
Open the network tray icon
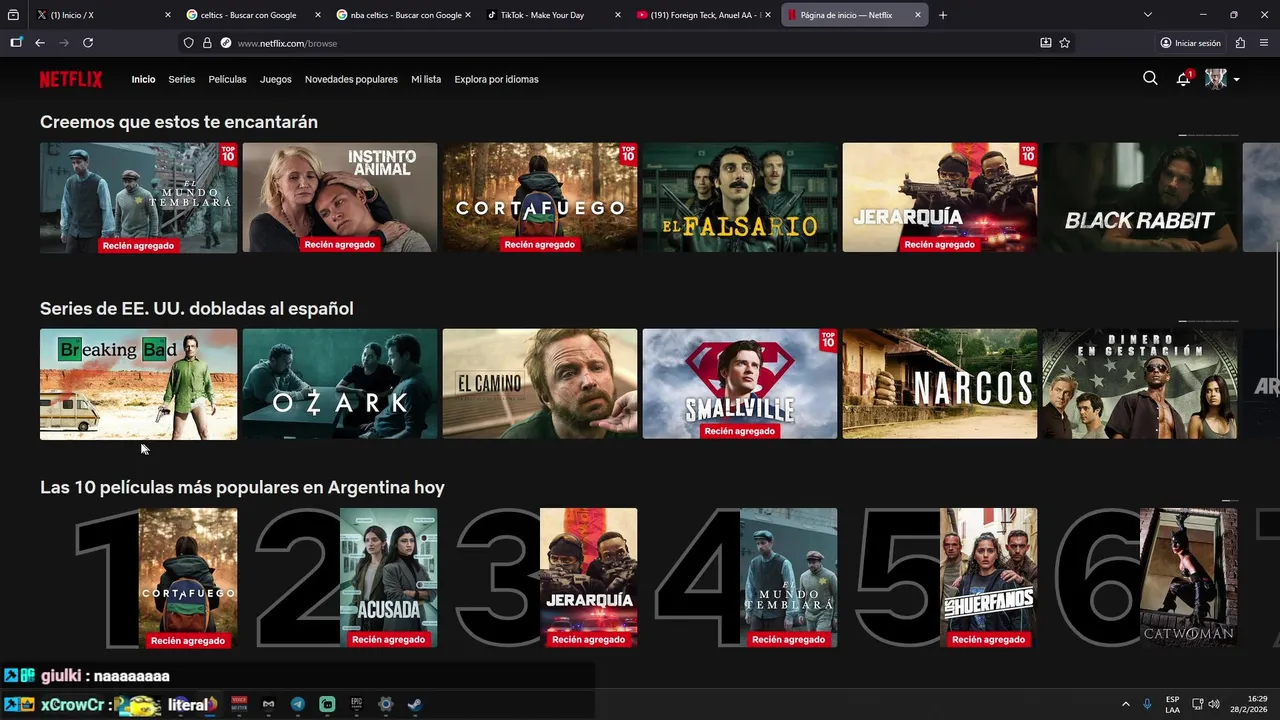coord(1197,704)
